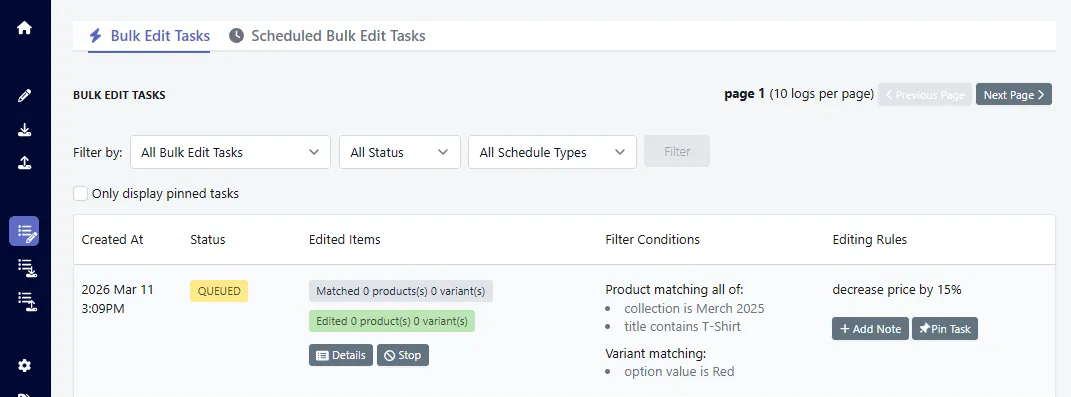Viewport: 1071px width, 397px height.
Task: Pin Task for the 15% price decrease
Action: 945,329
